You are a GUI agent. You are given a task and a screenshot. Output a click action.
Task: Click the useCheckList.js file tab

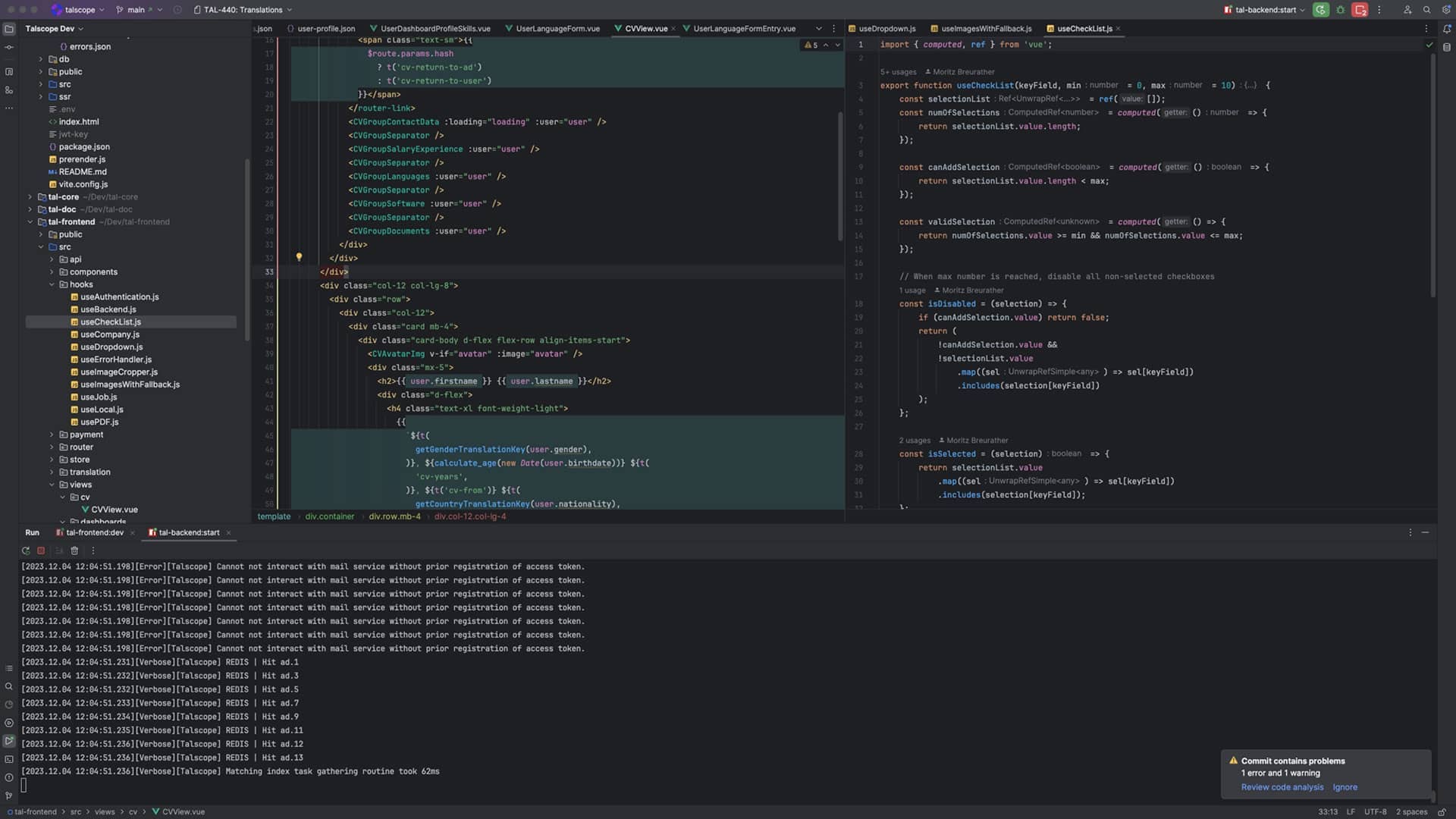tap(1085, 28)
